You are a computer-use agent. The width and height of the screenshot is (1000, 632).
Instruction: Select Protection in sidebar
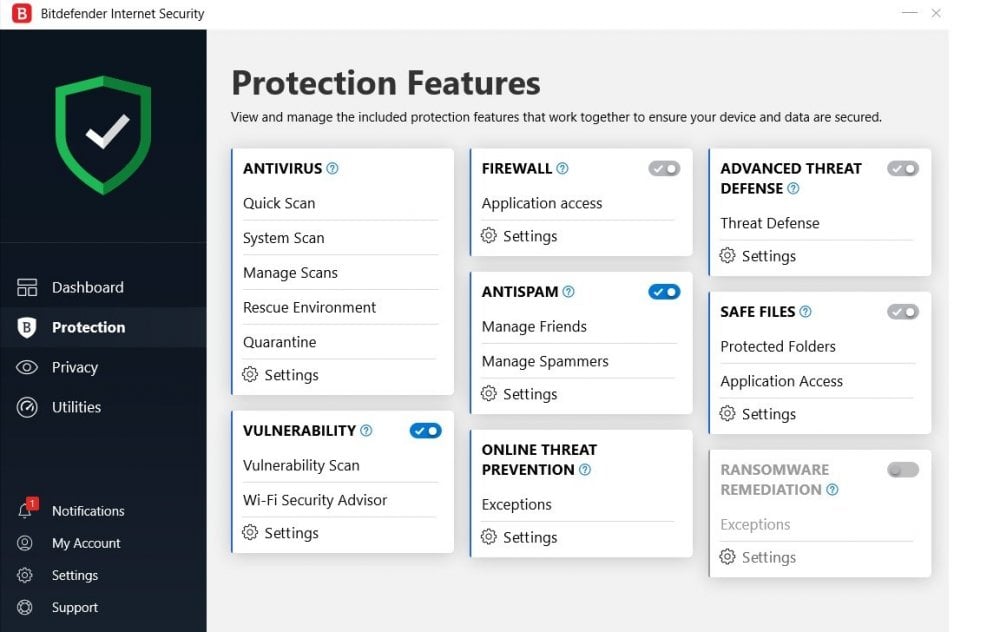tap(89, 327)
